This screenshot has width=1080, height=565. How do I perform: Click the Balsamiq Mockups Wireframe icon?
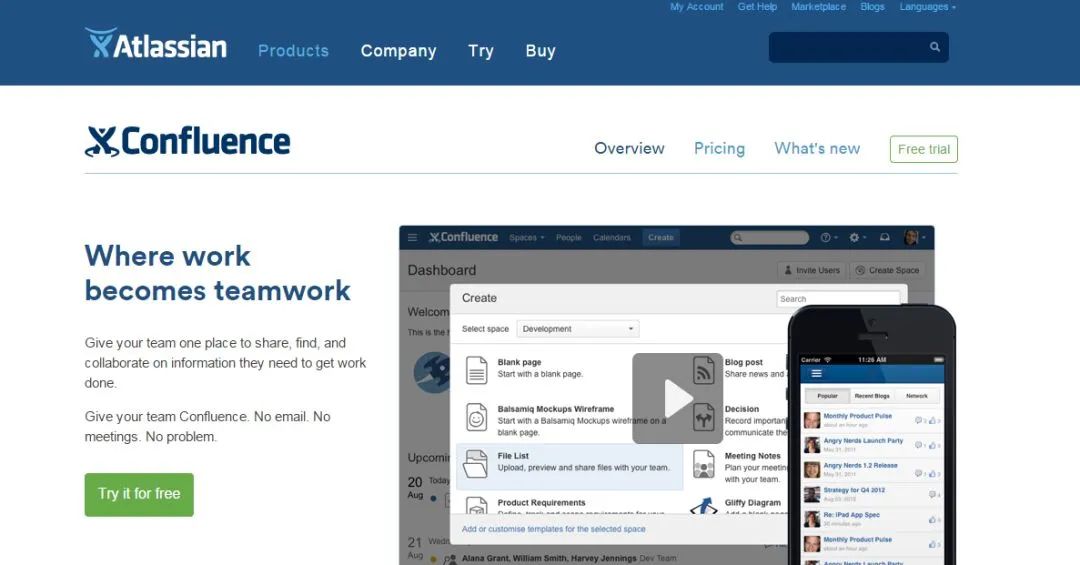pos(477,416)
